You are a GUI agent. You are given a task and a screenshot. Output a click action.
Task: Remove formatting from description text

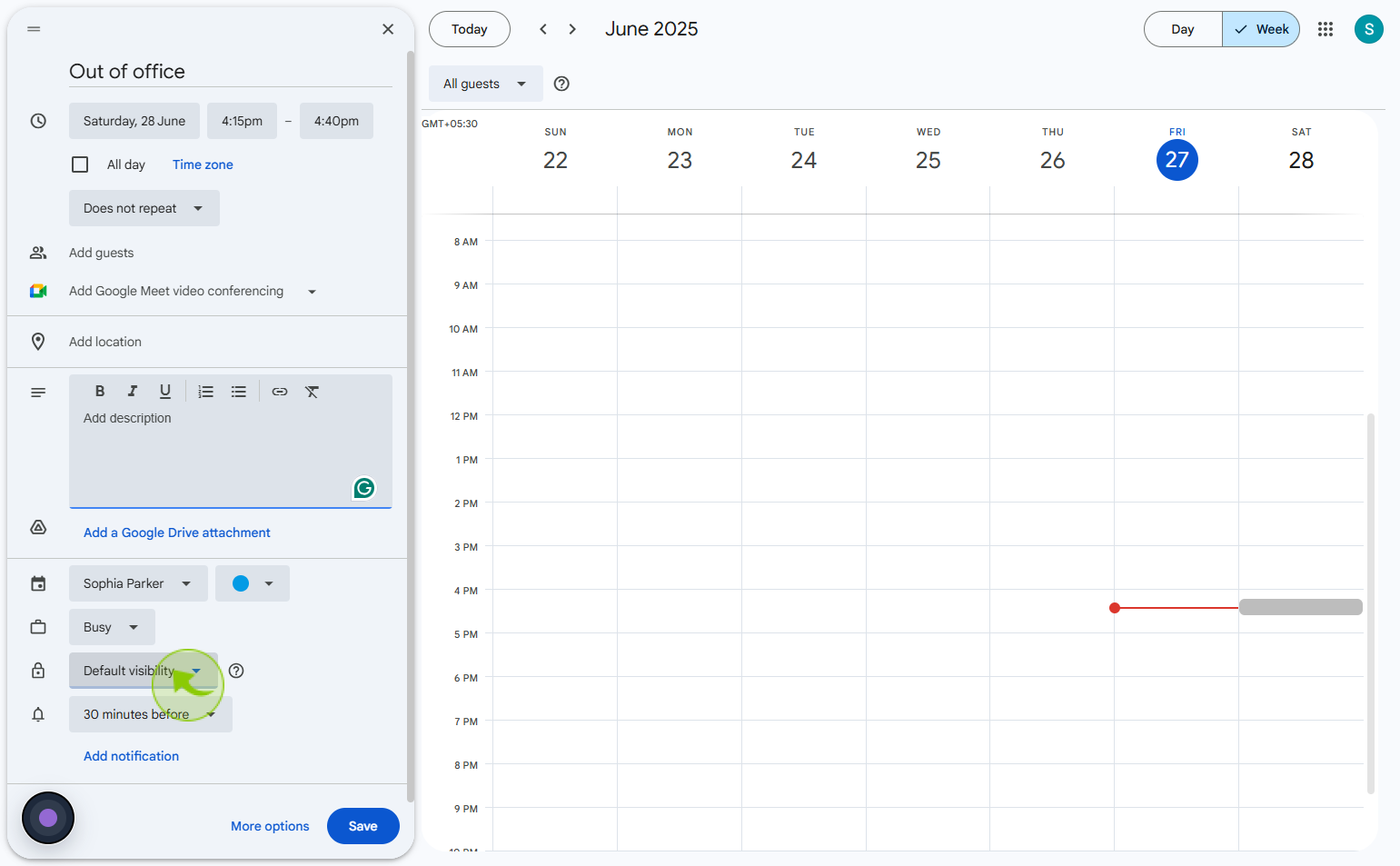[x=313, y=392]
